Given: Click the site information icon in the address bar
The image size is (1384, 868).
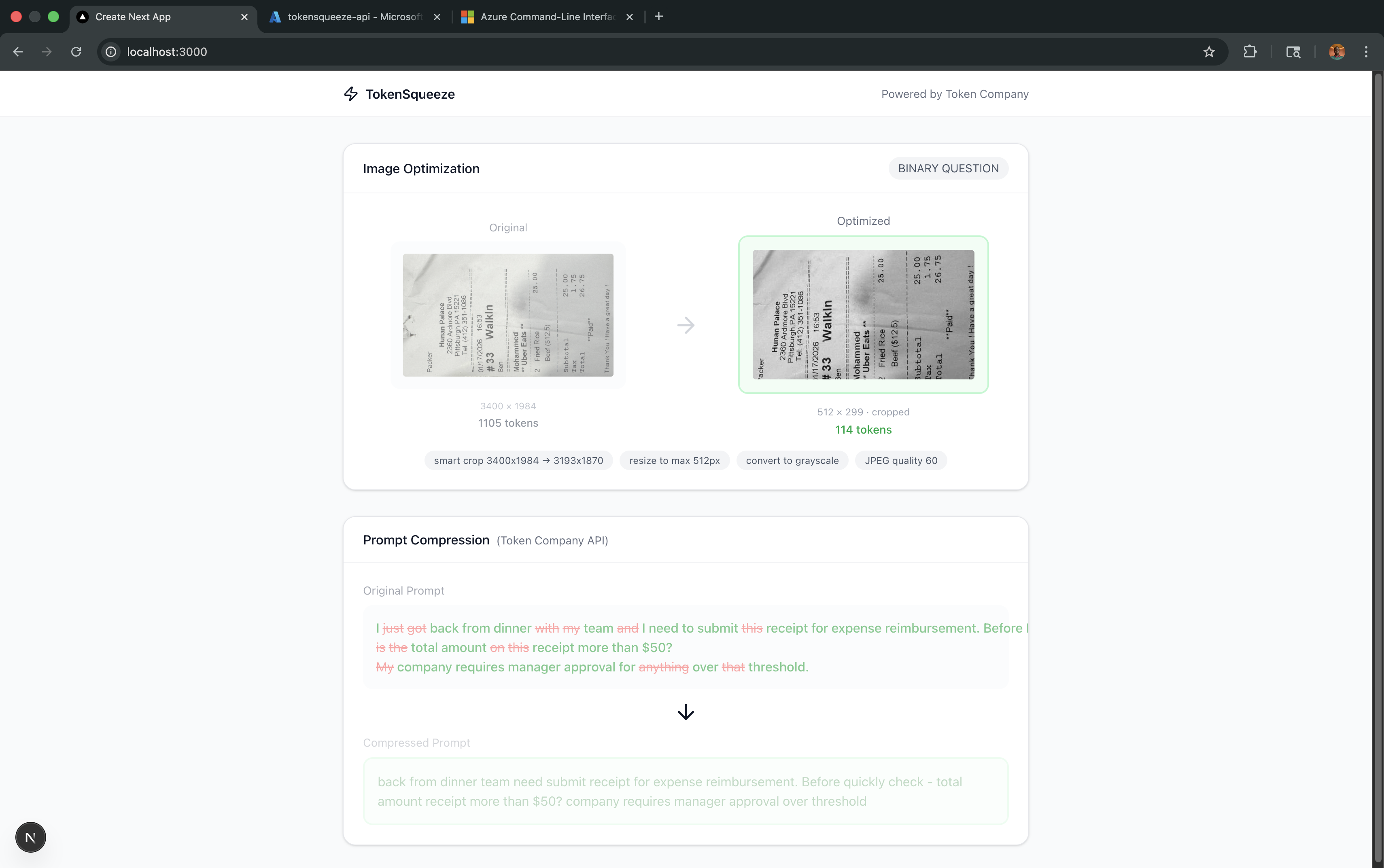Looking at the screenshot, I should coord(111,52).
